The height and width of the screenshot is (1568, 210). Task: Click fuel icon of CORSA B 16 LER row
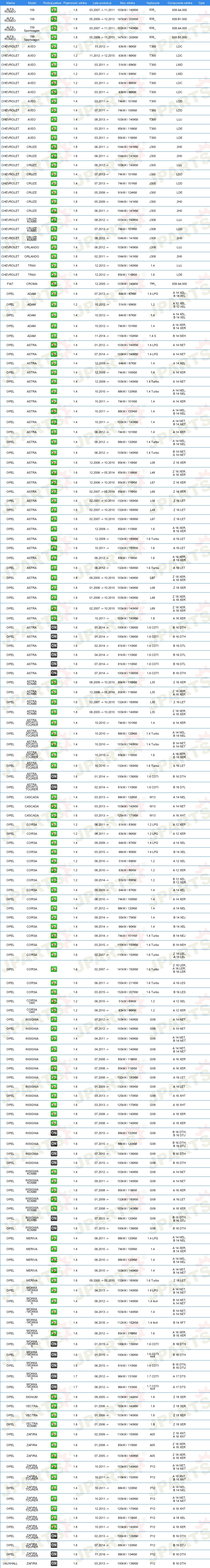point(53,969)
